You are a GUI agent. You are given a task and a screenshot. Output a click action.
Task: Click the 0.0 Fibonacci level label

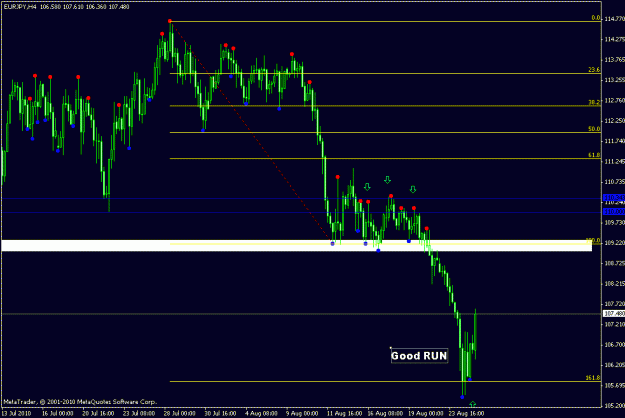click(596, 18)
